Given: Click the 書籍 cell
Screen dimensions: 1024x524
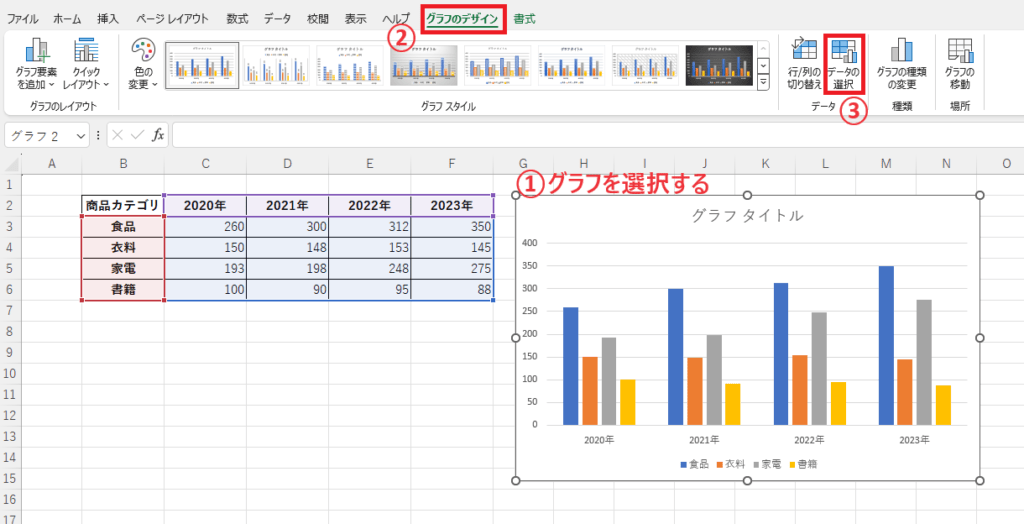Looking at the screenshot, I should 123,289.
